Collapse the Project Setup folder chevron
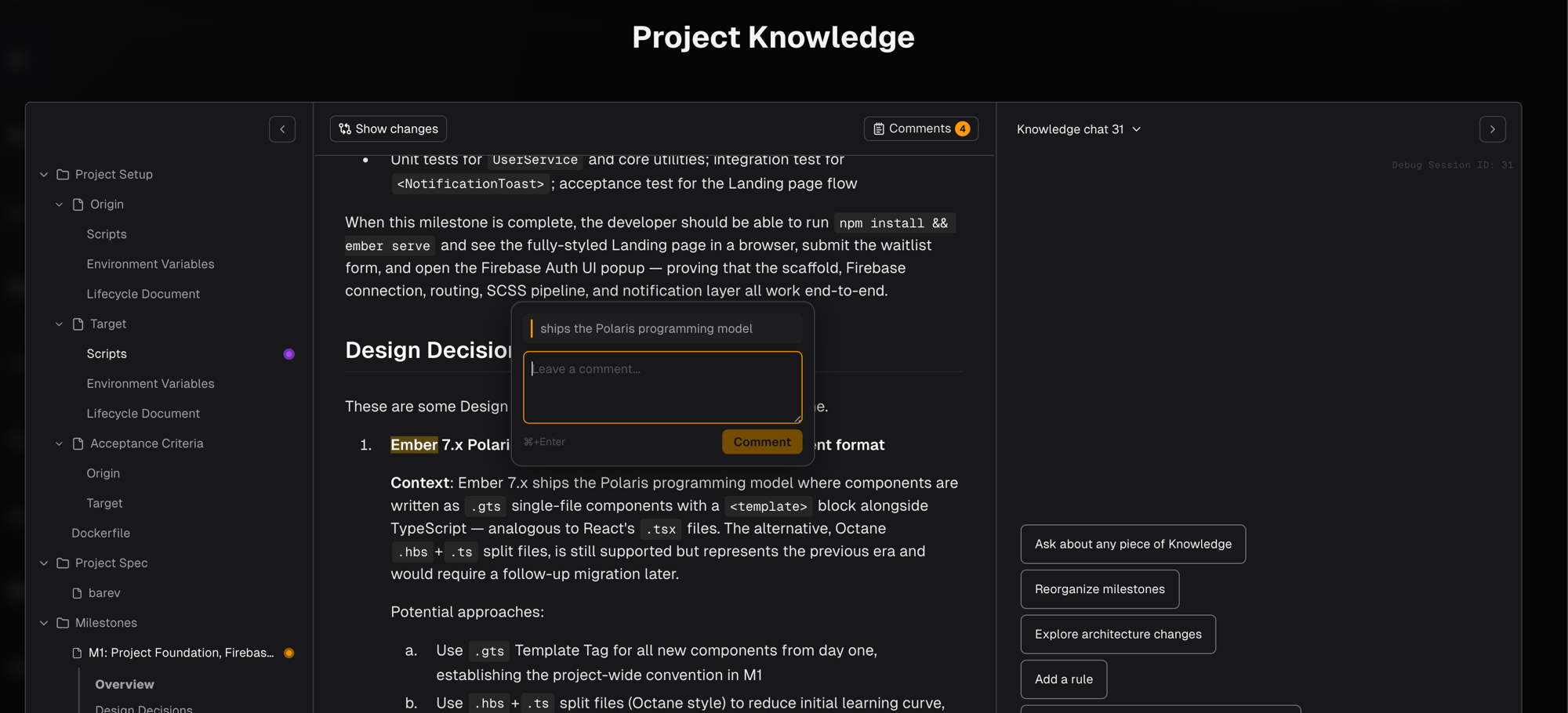Image resolution: width=1568 pixels, height=713 pixels. pos(44,175)
